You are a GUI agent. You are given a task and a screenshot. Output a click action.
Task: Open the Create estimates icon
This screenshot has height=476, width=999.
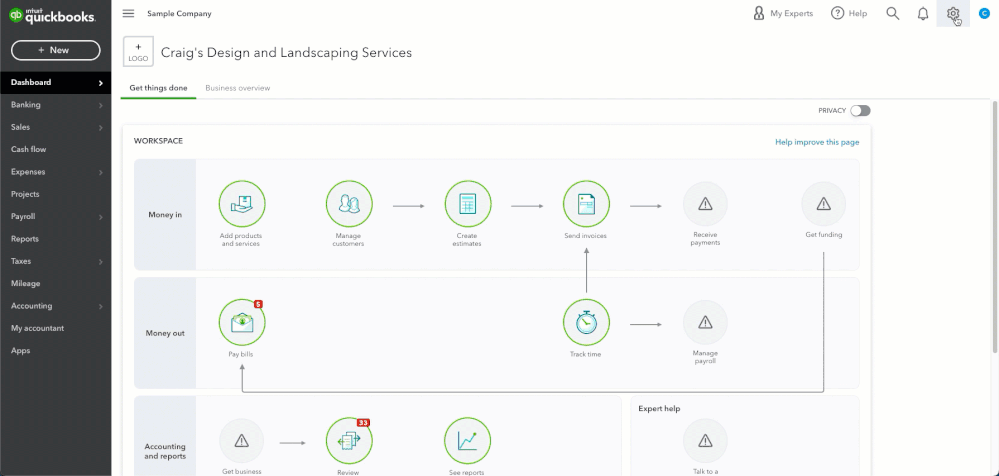click(x=468, y=204)
